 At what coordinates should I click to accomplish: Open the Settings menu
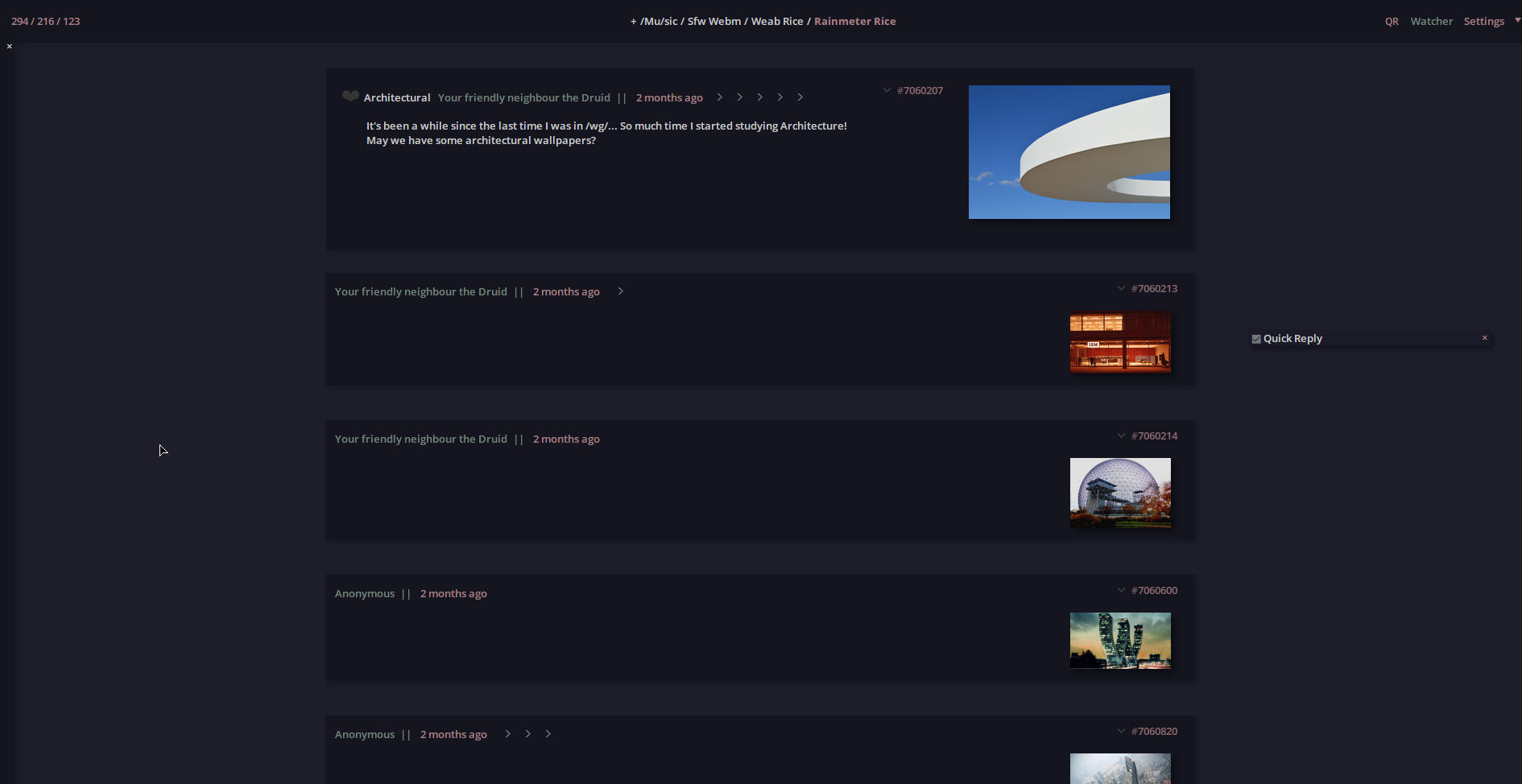pyautogui.click(x=1484, y=21)
